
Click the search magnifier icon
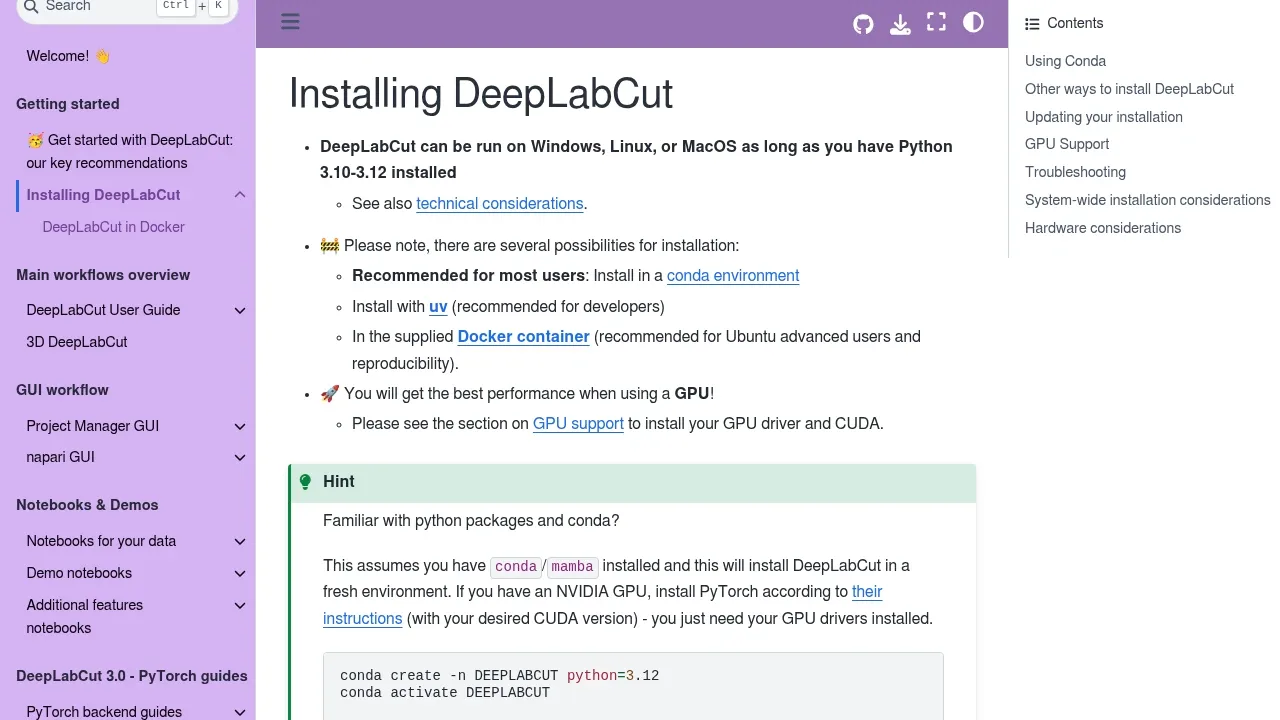tap(31, 6)
